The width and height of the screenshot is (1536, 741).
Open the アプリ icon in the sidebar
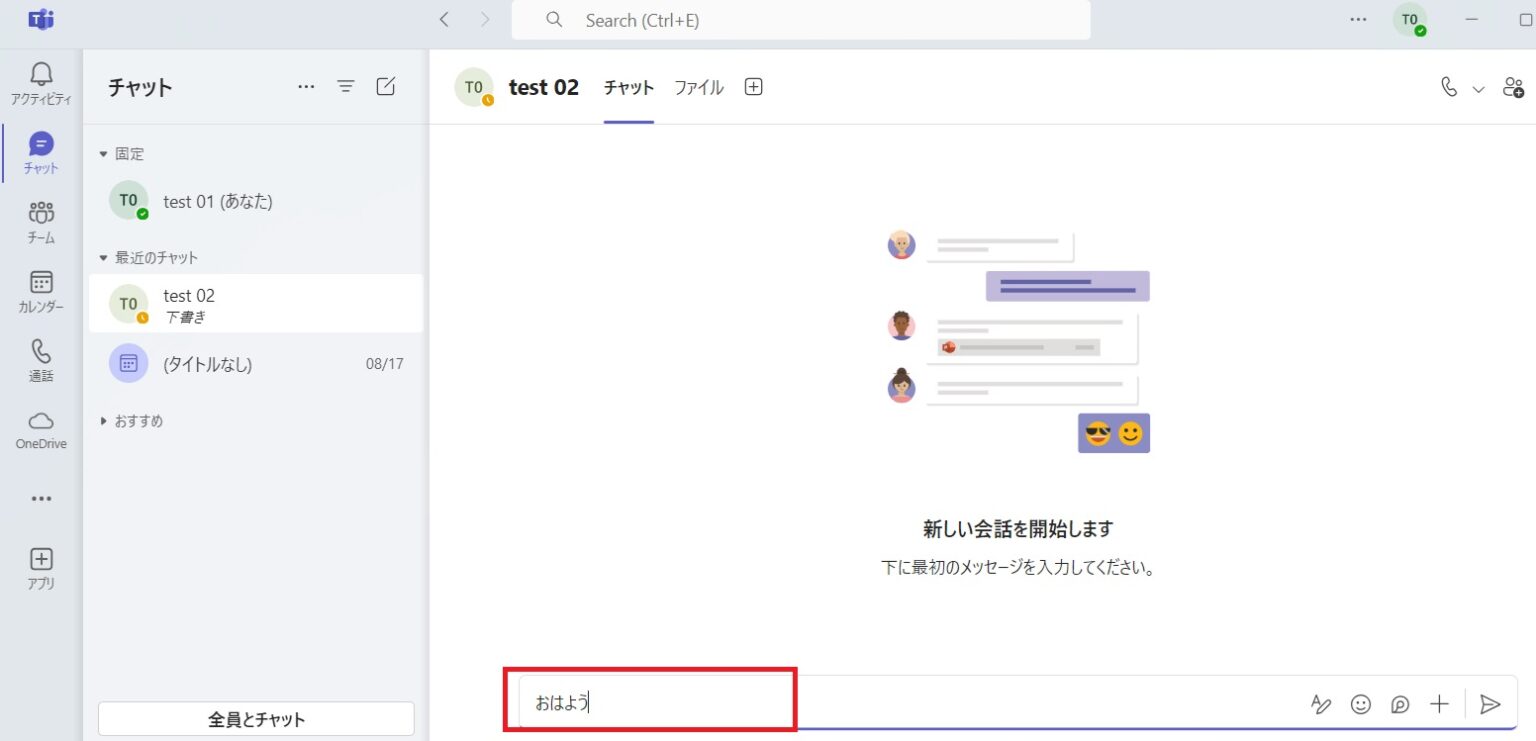coord(40,560)
